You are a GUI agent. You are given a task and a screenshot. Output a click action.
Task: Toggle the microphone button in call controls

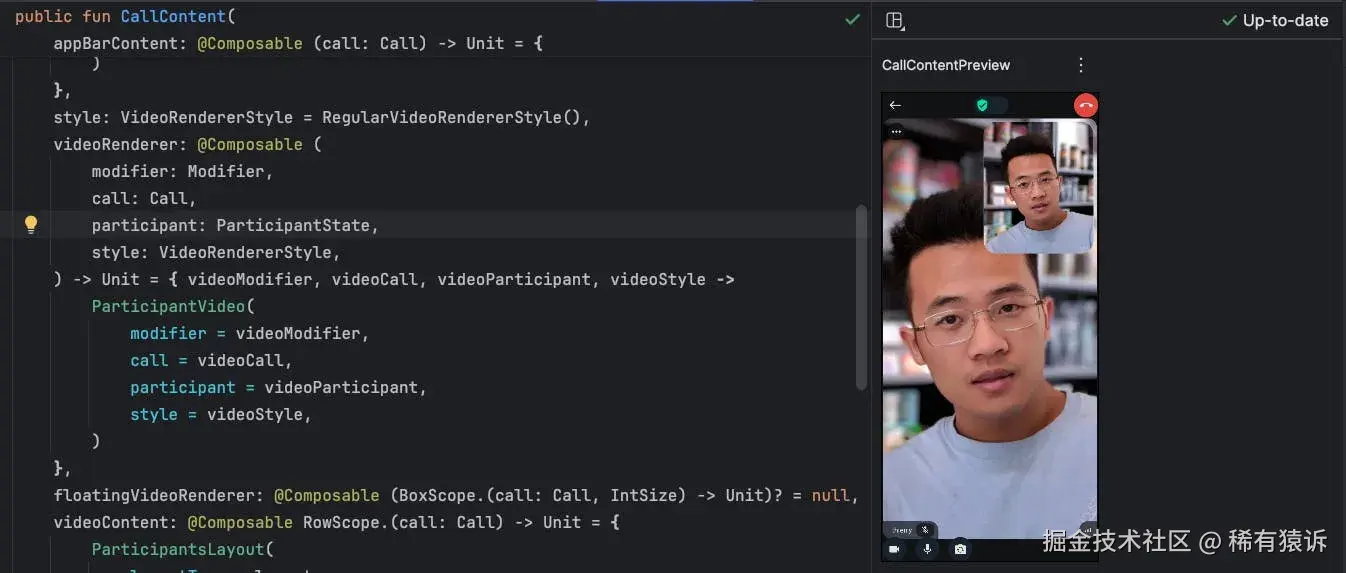pos(927,549)
